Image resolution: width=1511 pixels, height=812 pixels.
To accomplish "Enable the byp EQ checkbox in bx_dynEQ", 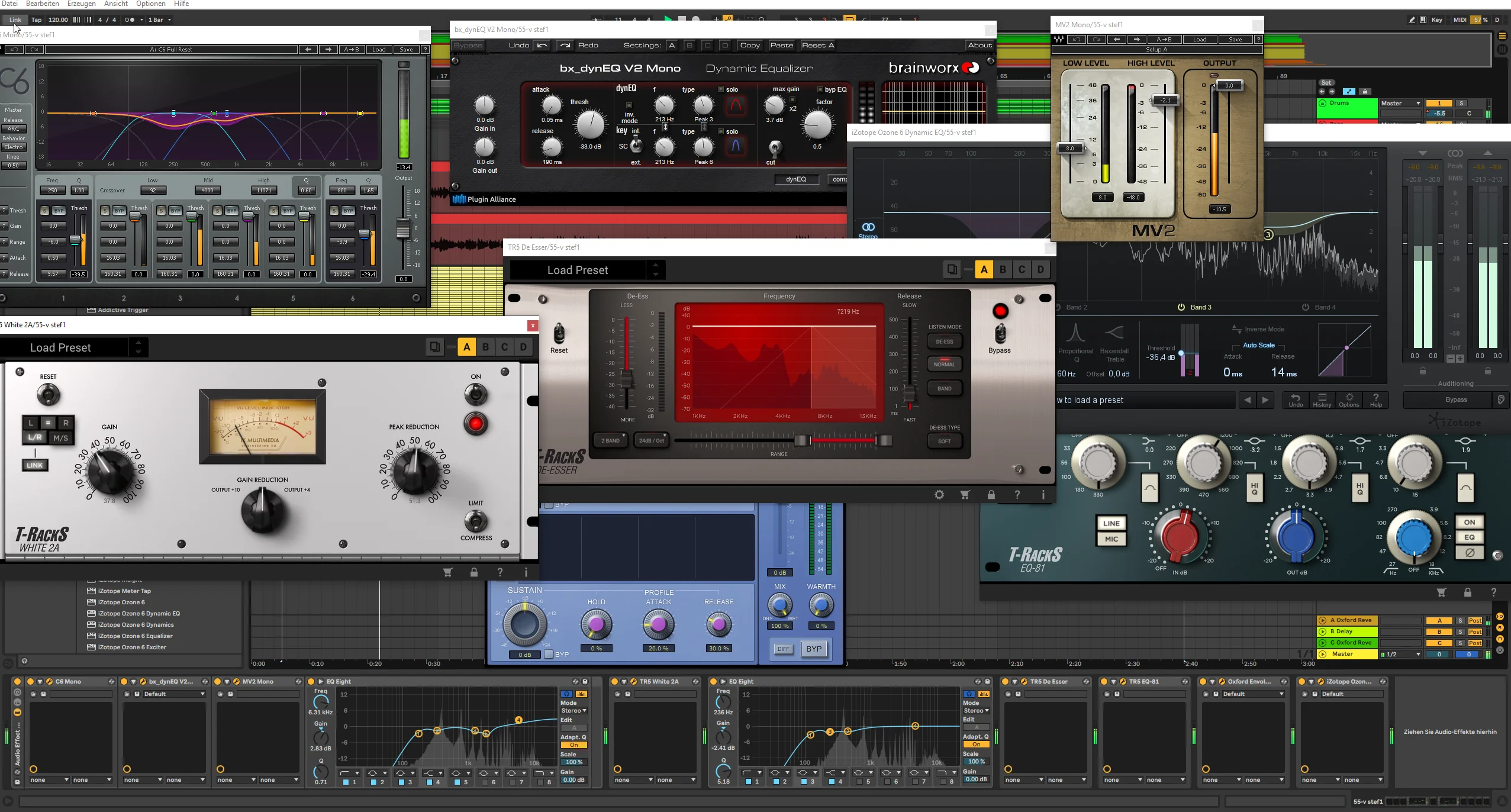I will (820, 89).
